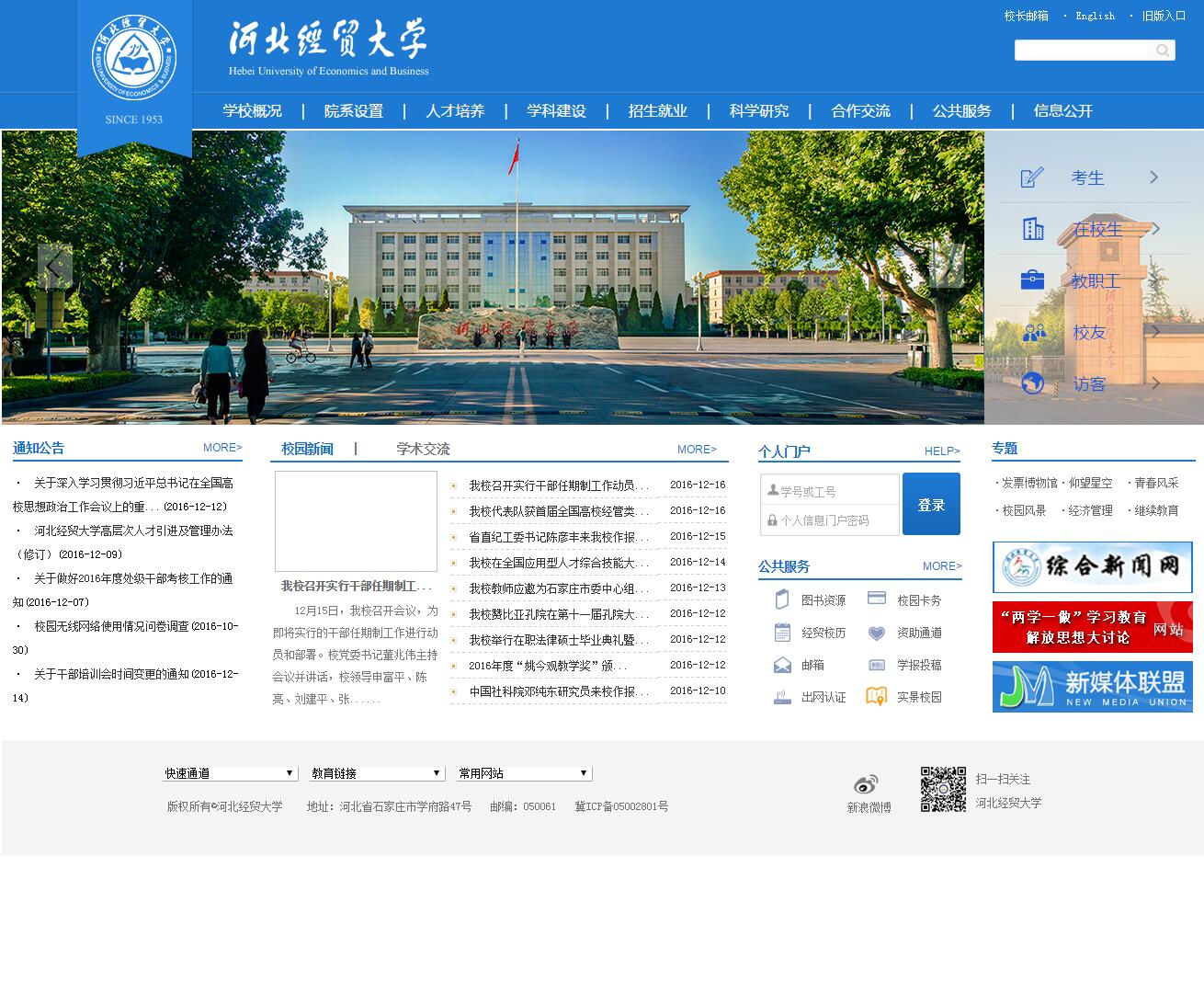Open the university seal logo
Viewport: 1204px width, 993px height.
(134, 59)
